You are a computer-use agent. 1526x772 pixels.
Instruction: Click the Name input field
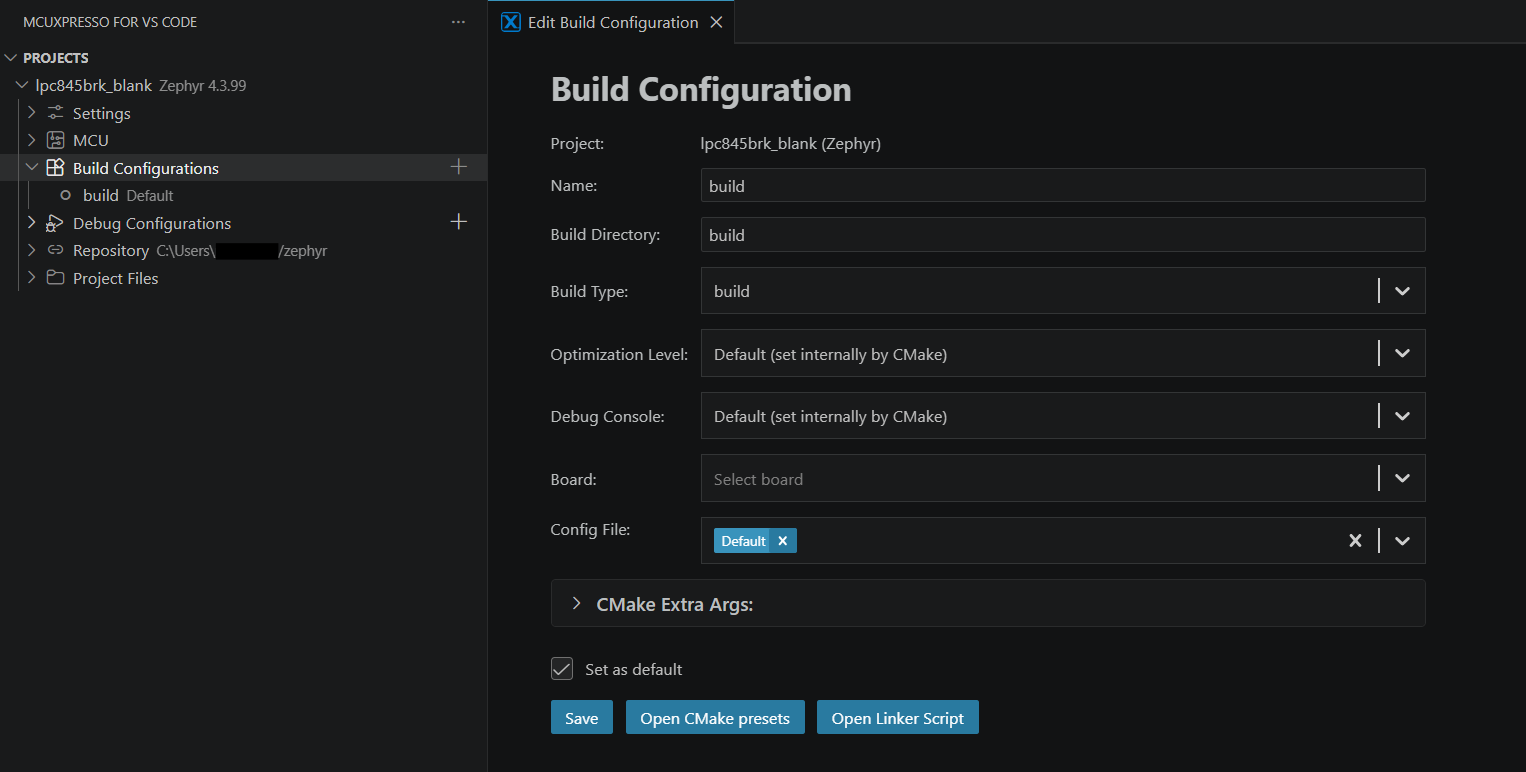click(1063, 186)
